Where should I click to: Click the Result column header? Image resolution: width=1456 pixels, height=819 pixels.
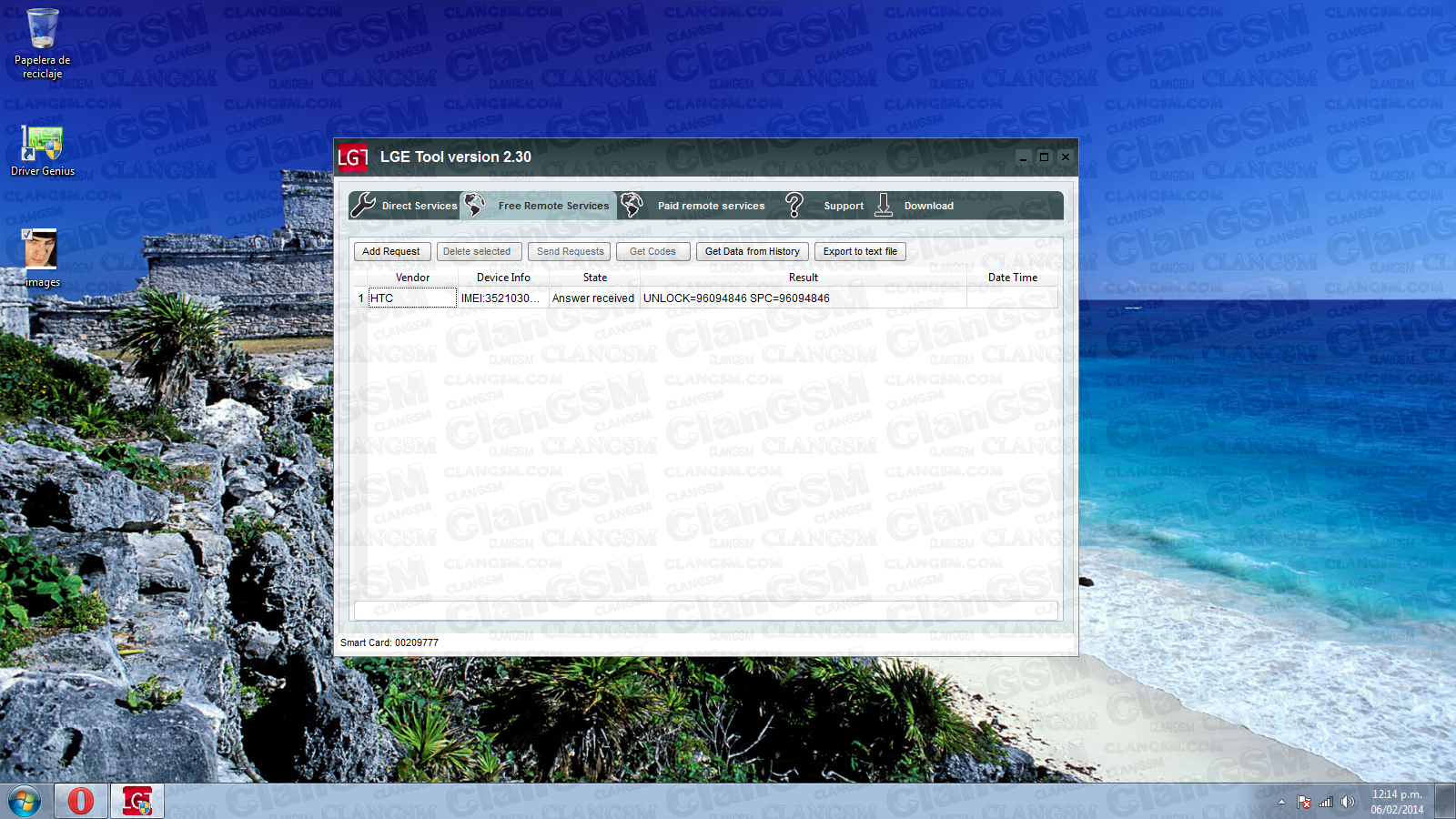804,278
